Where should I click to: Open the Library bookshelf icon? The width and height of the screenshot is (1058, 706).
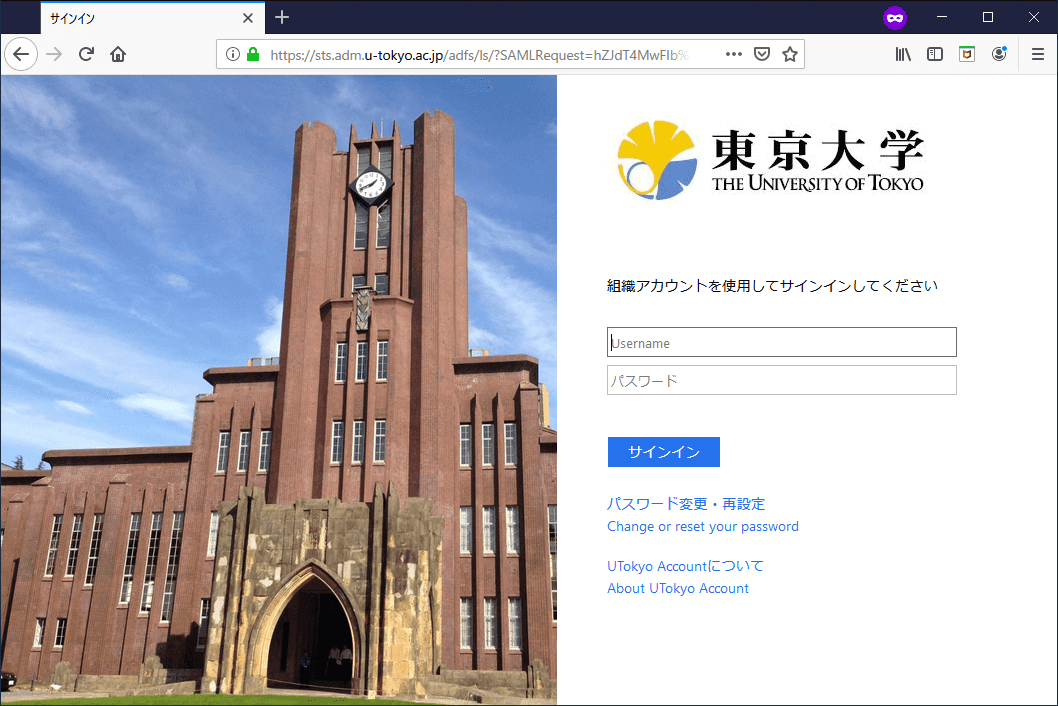(x=903, y=54)
